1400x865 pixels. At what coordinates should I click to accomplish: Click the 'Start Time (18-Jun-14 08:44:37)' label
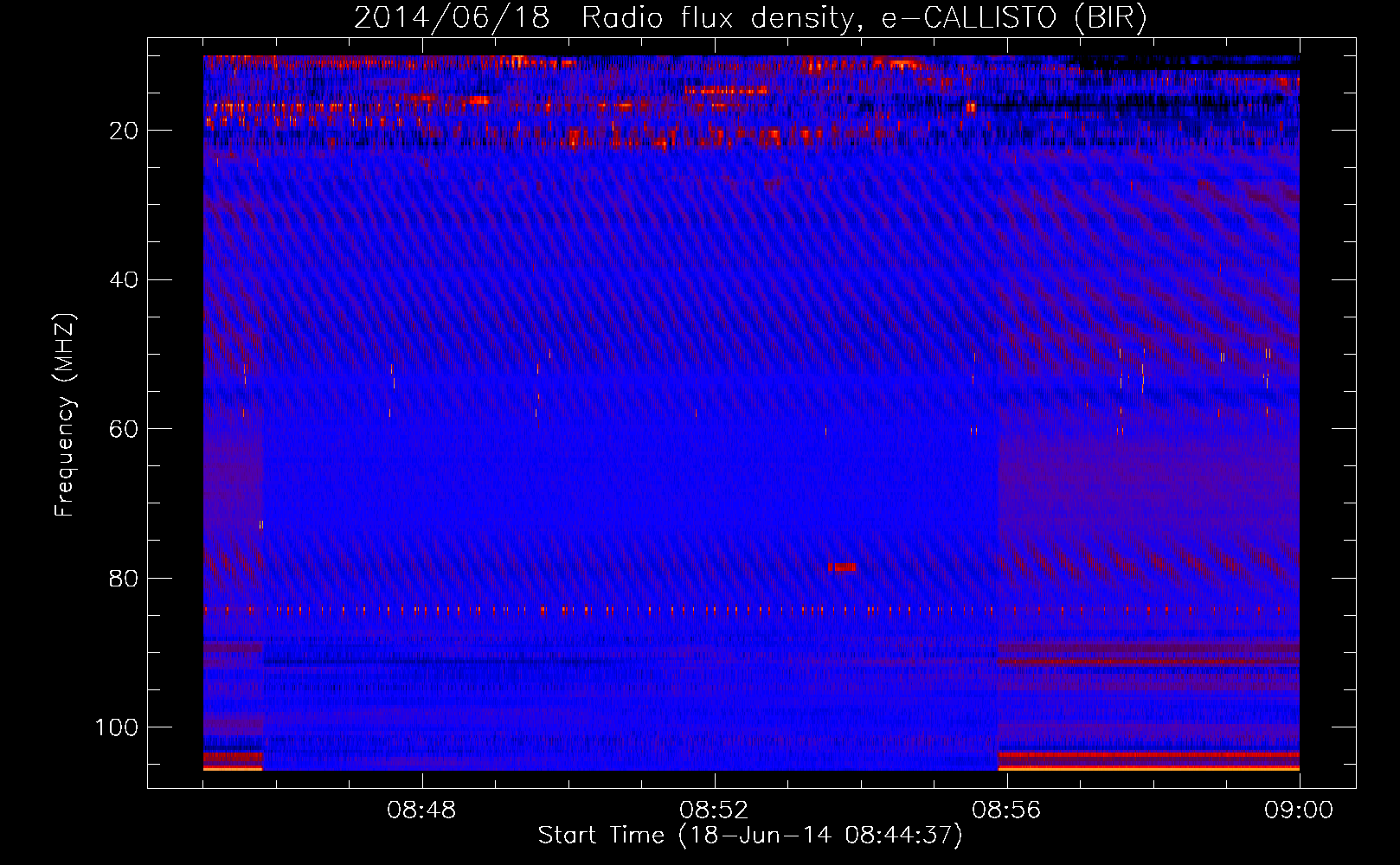pos(749,836)
